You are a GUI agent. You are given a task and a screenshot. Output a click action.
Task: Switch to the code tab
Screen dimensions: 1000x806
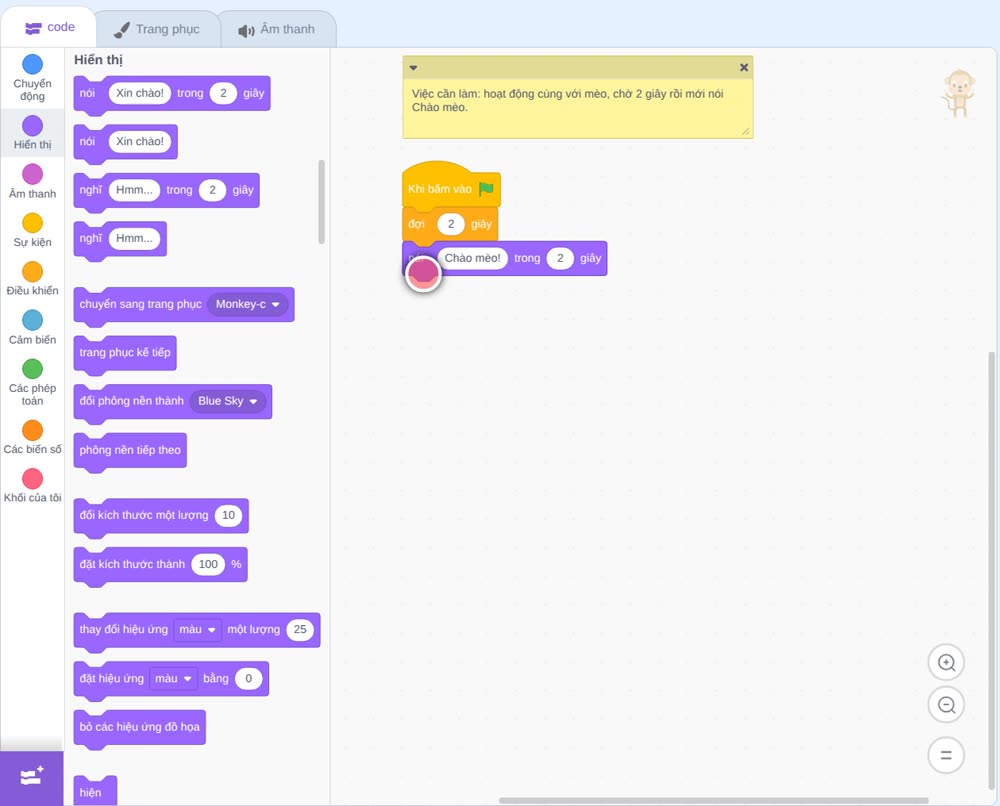(49, 27)
